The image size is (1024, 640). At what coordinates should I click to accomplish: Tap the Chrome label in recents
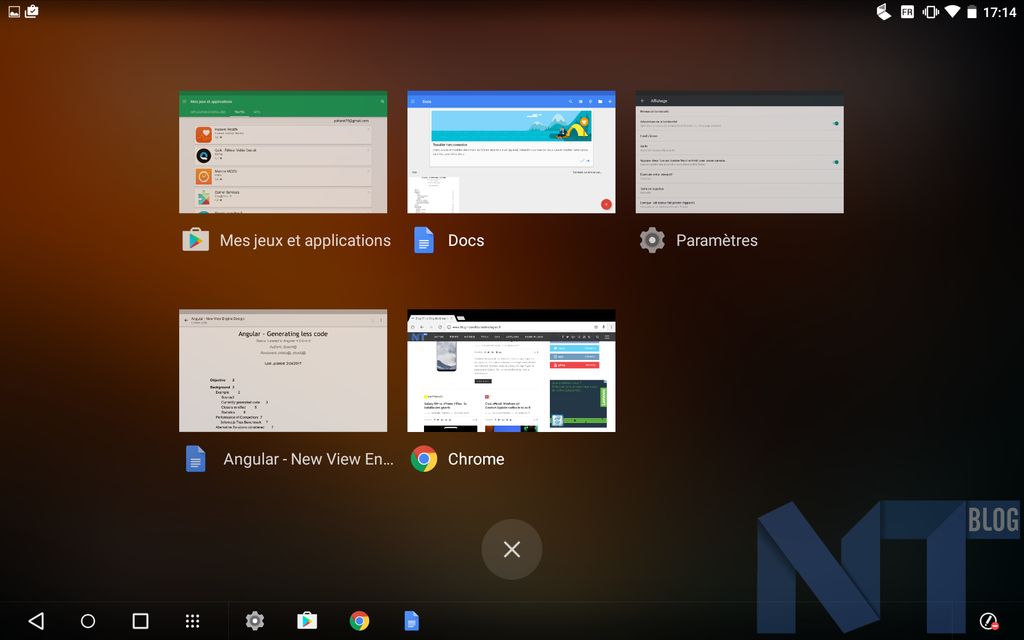pos(476,459)
